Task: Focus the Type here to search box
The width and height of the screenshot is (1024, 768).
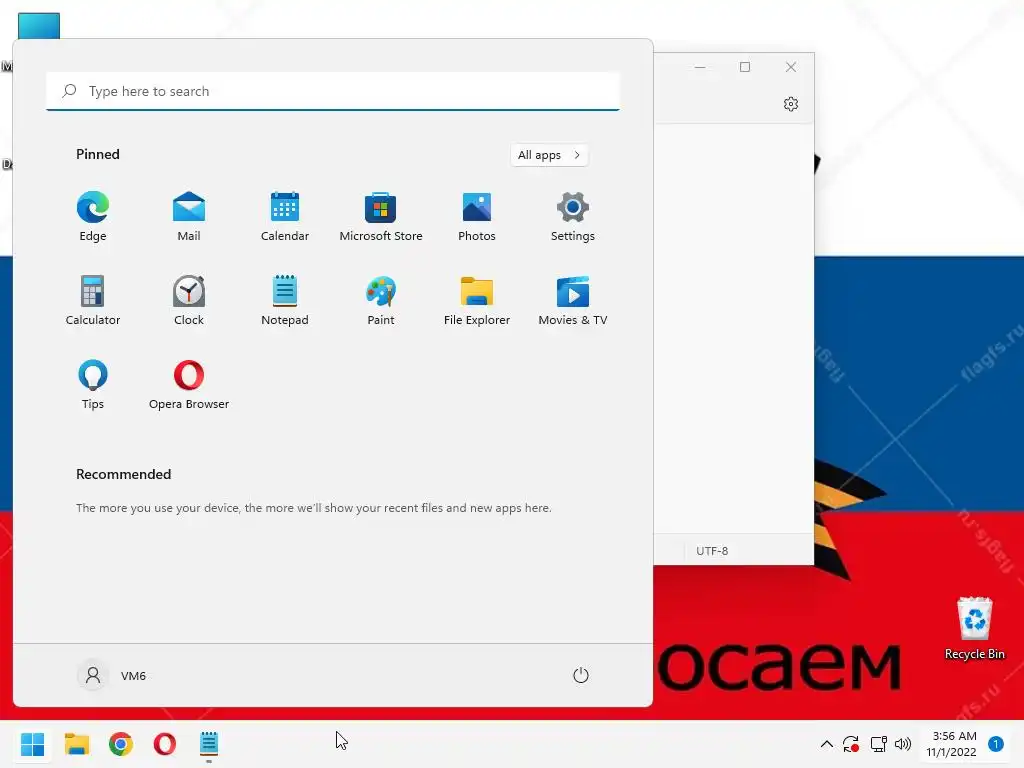Action: pos(333,91)
